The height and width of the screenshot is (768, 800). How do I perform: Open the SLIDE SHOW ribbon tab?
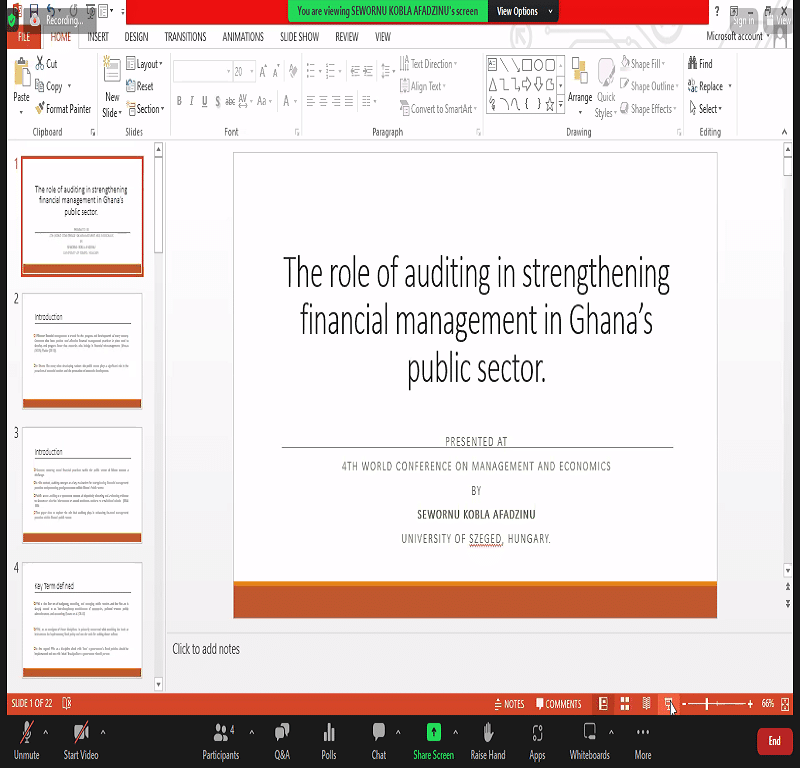pyautogui.click(x=299, y=37)
